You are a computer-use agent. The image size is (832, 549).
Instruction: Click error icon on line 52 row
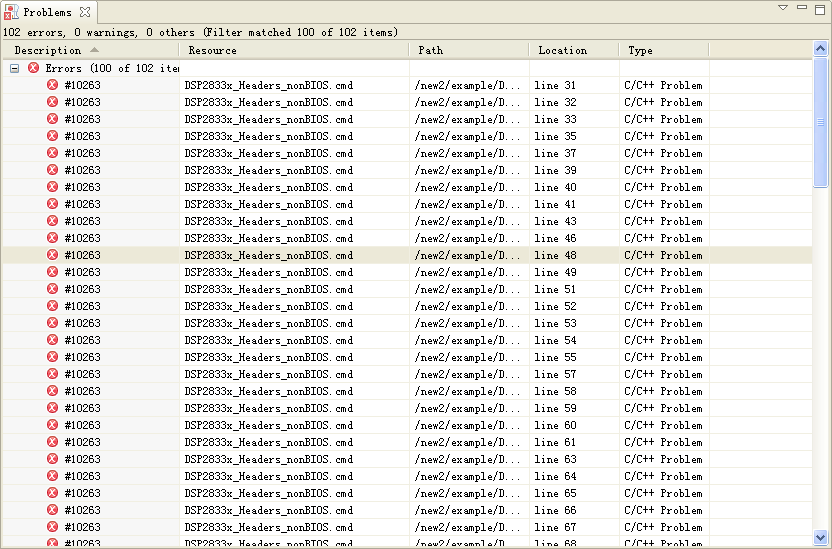53,306
